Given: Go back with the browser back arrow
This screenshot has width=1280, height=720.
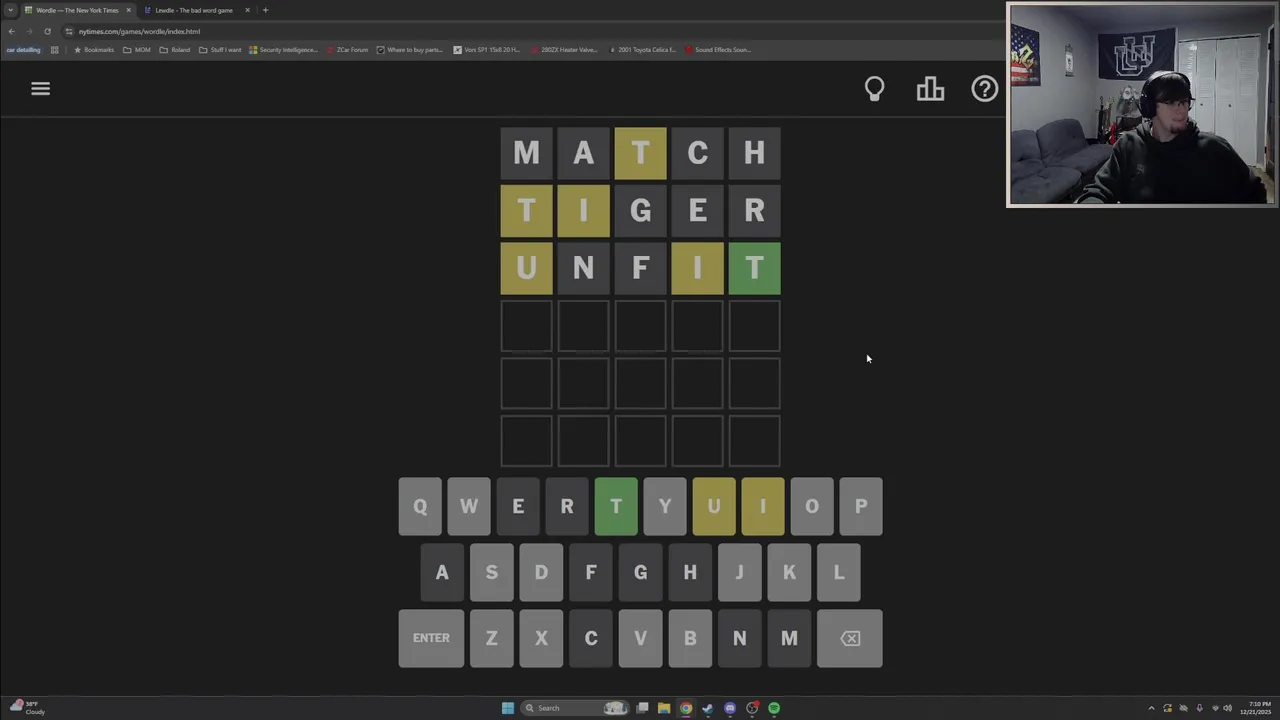Looking at the screenshot, I should click(11, 31).
